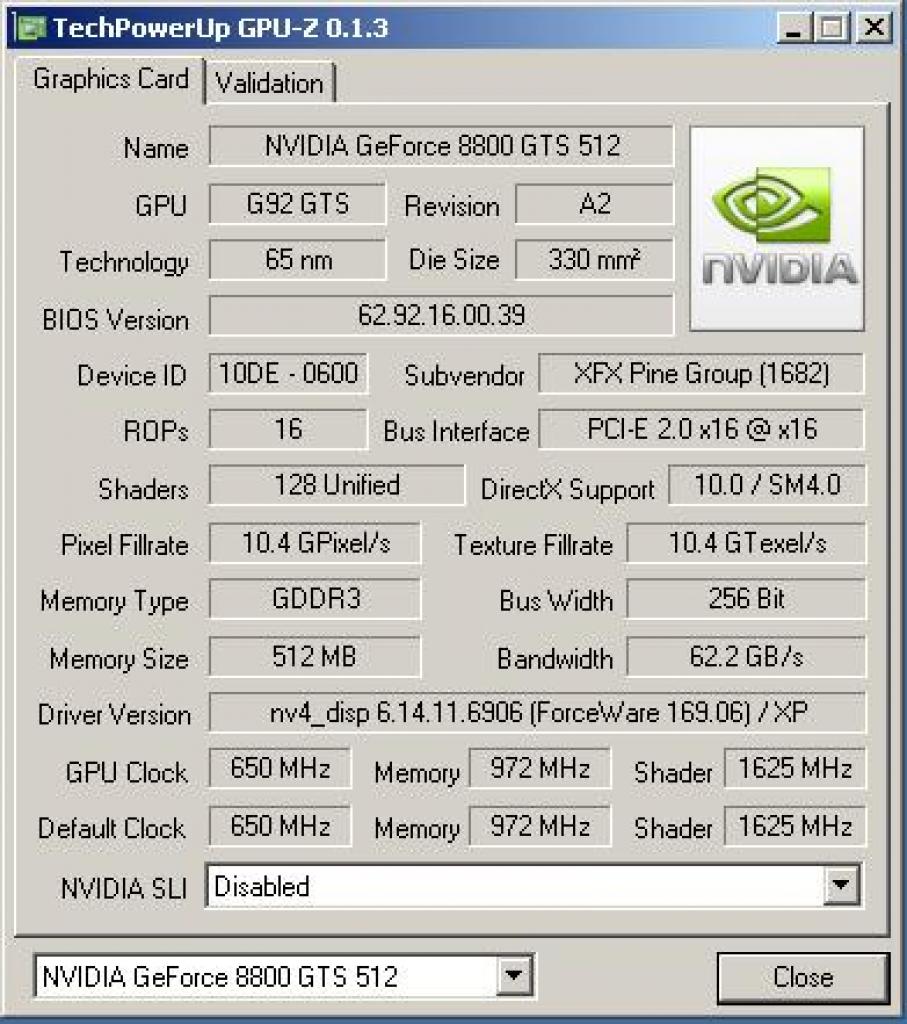
Task: Click the DirectX Support label
Action: [567, 489]
